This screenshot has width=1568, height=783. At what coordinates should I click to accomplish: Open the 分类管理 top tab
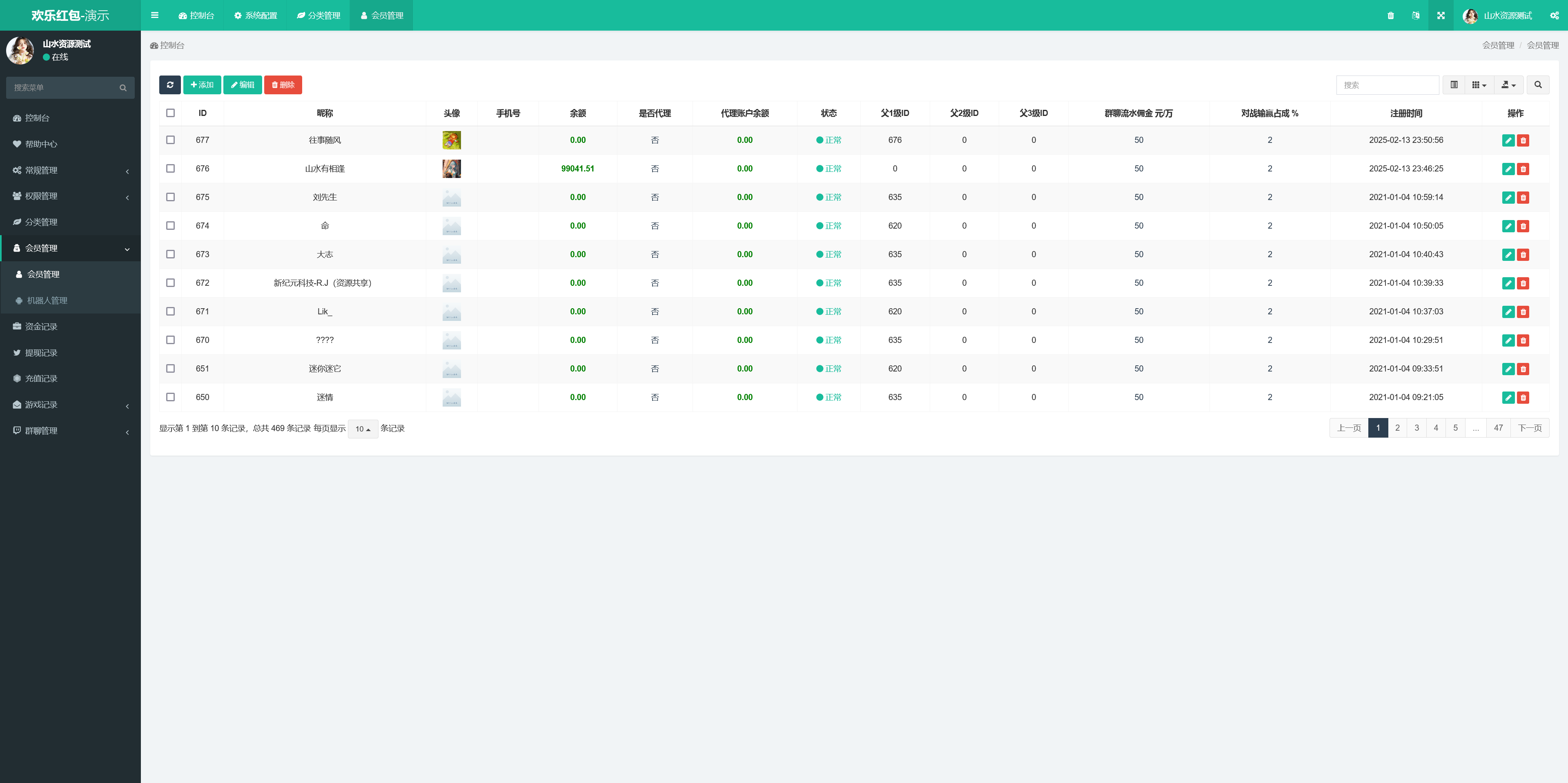tap(318, 15)
